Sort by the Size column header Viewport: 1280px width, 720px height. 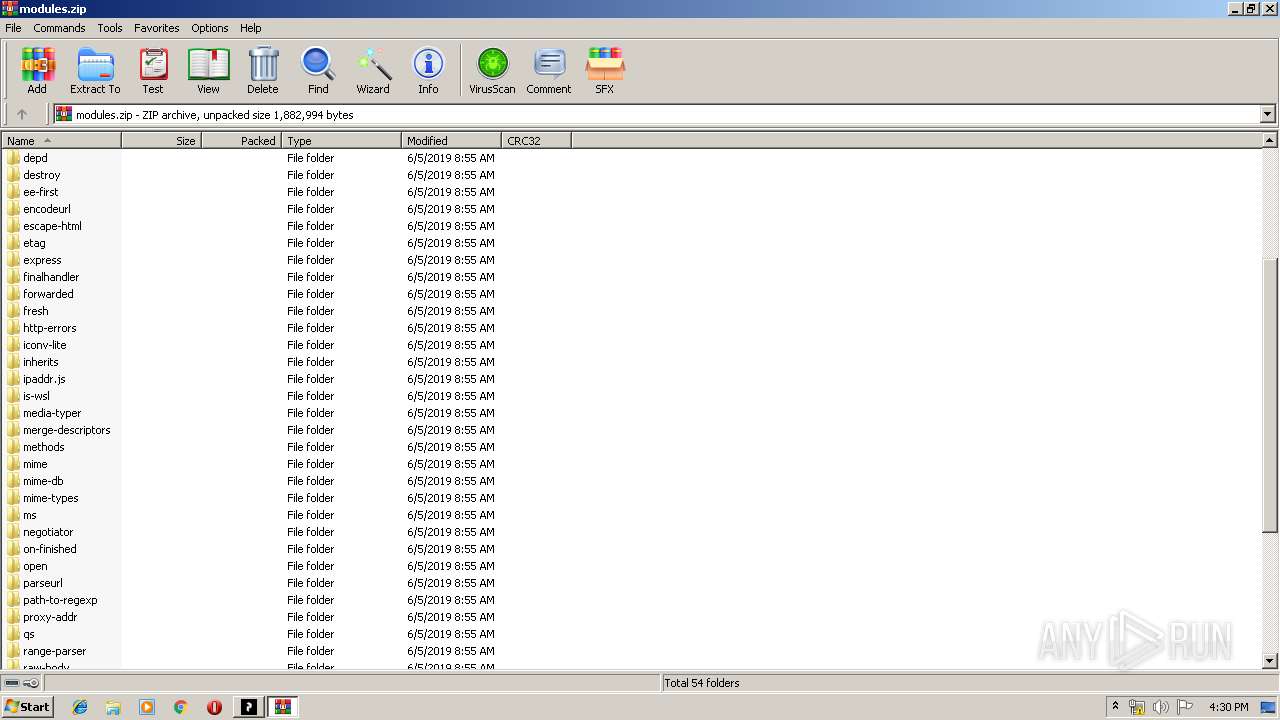[162, 140]
